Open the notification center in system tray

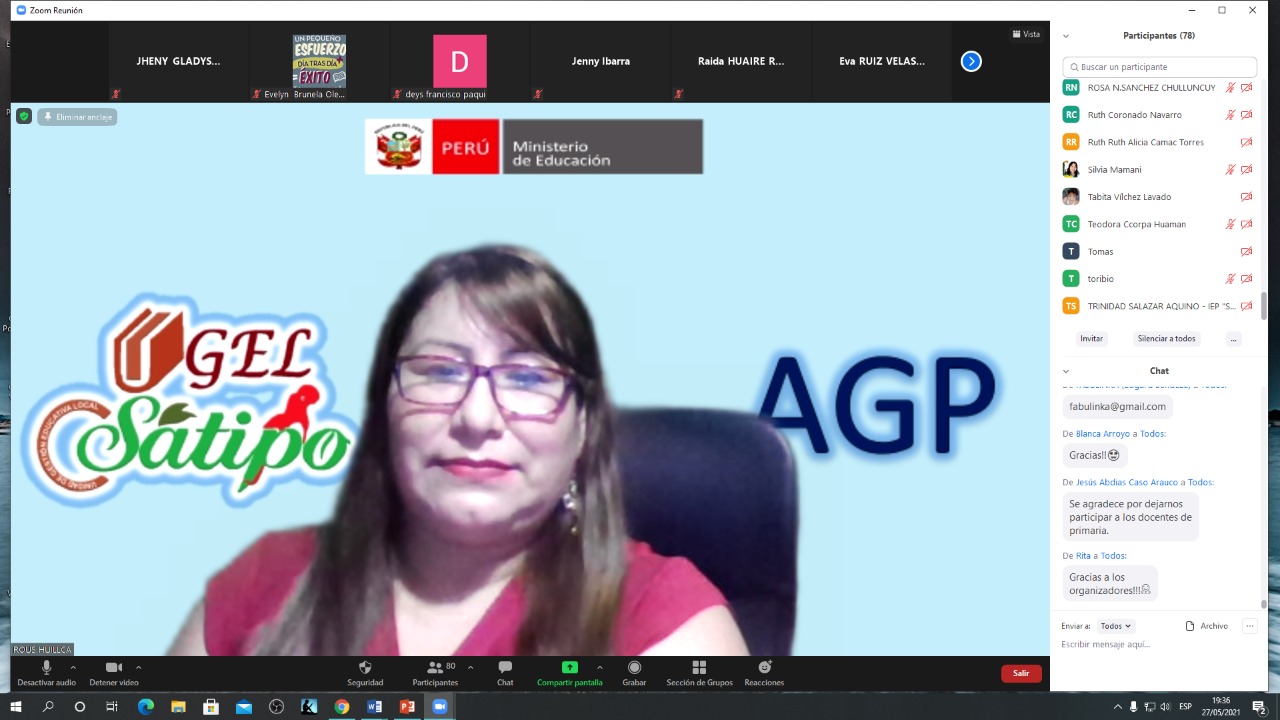point(1259,706)
